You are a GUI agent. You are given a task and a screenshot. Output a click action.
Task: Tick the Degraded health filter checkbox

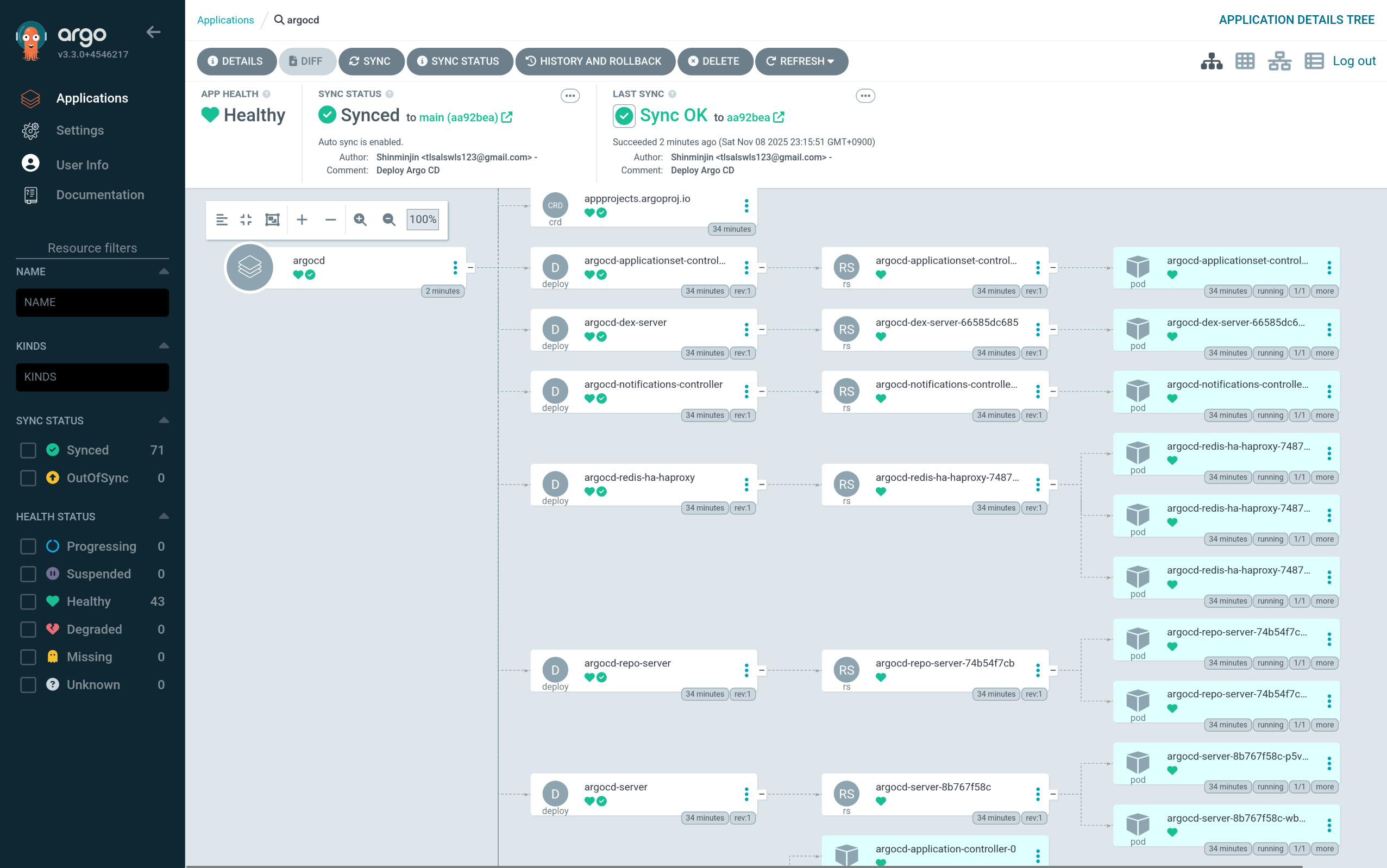[28, 629]
